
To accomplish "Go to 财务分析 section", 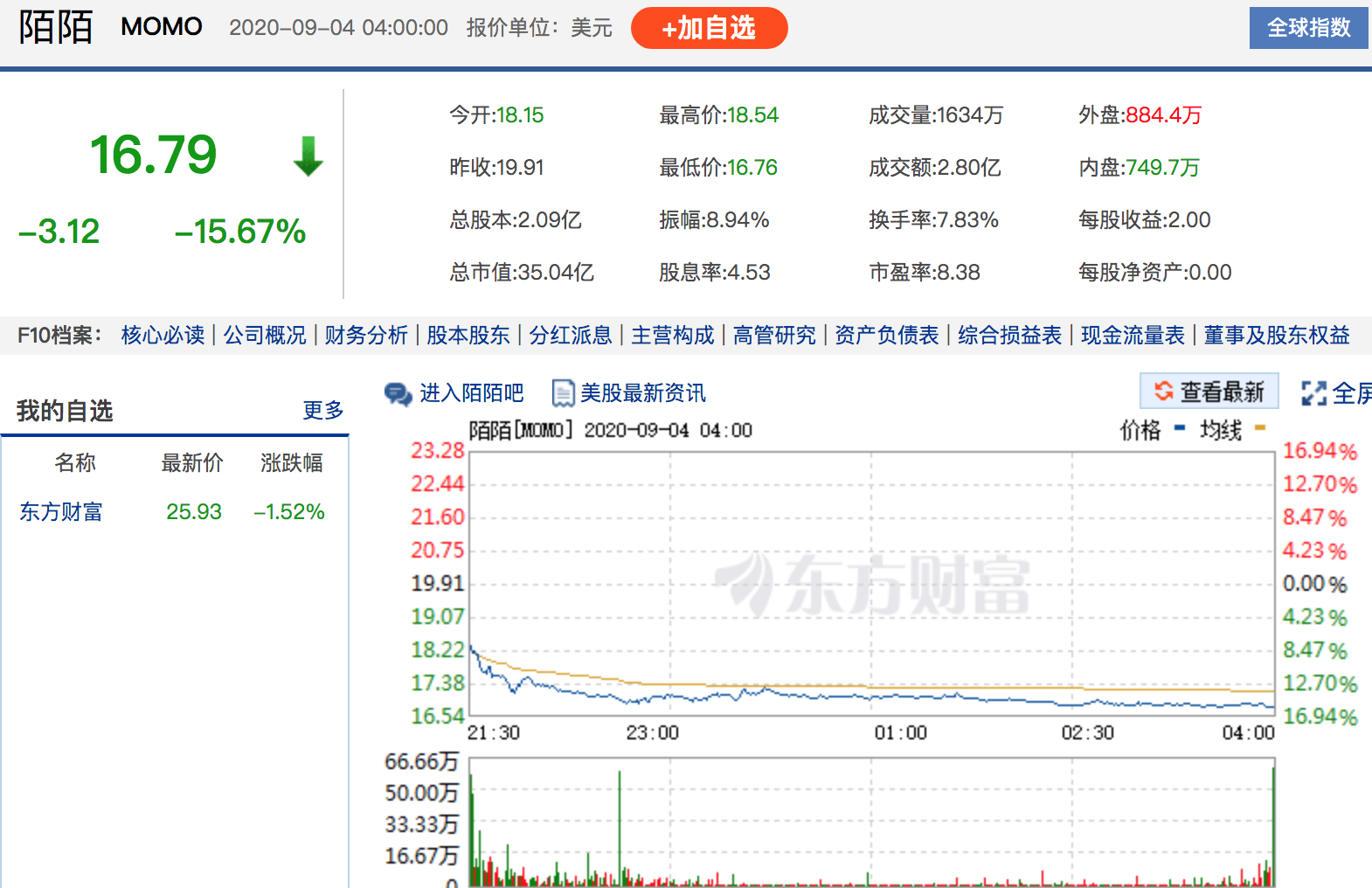I will [366, 336].
